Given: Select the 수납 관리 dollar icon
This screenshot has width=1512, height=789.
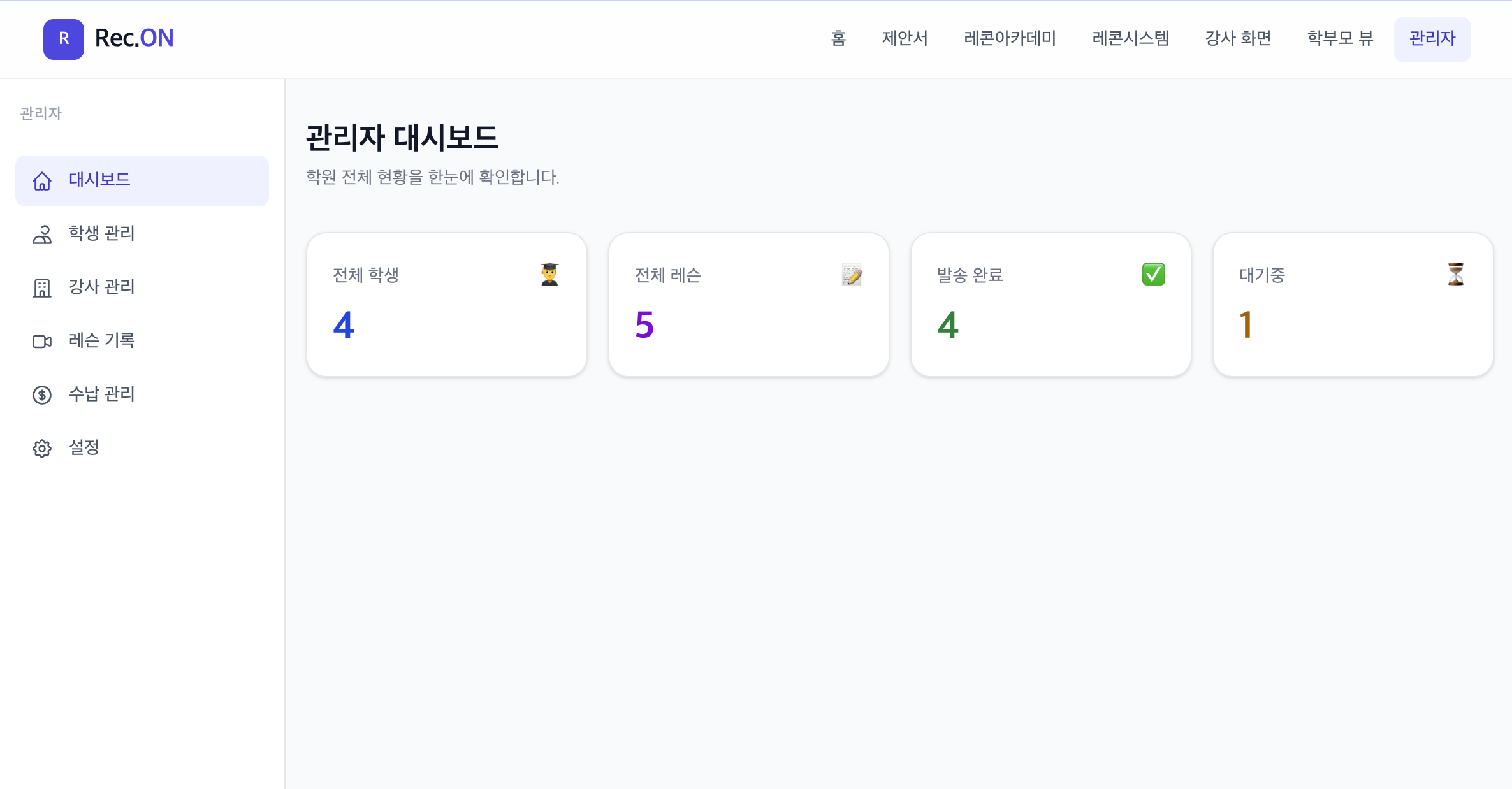Looking at the screenshot, I should [x=41, y=395].
